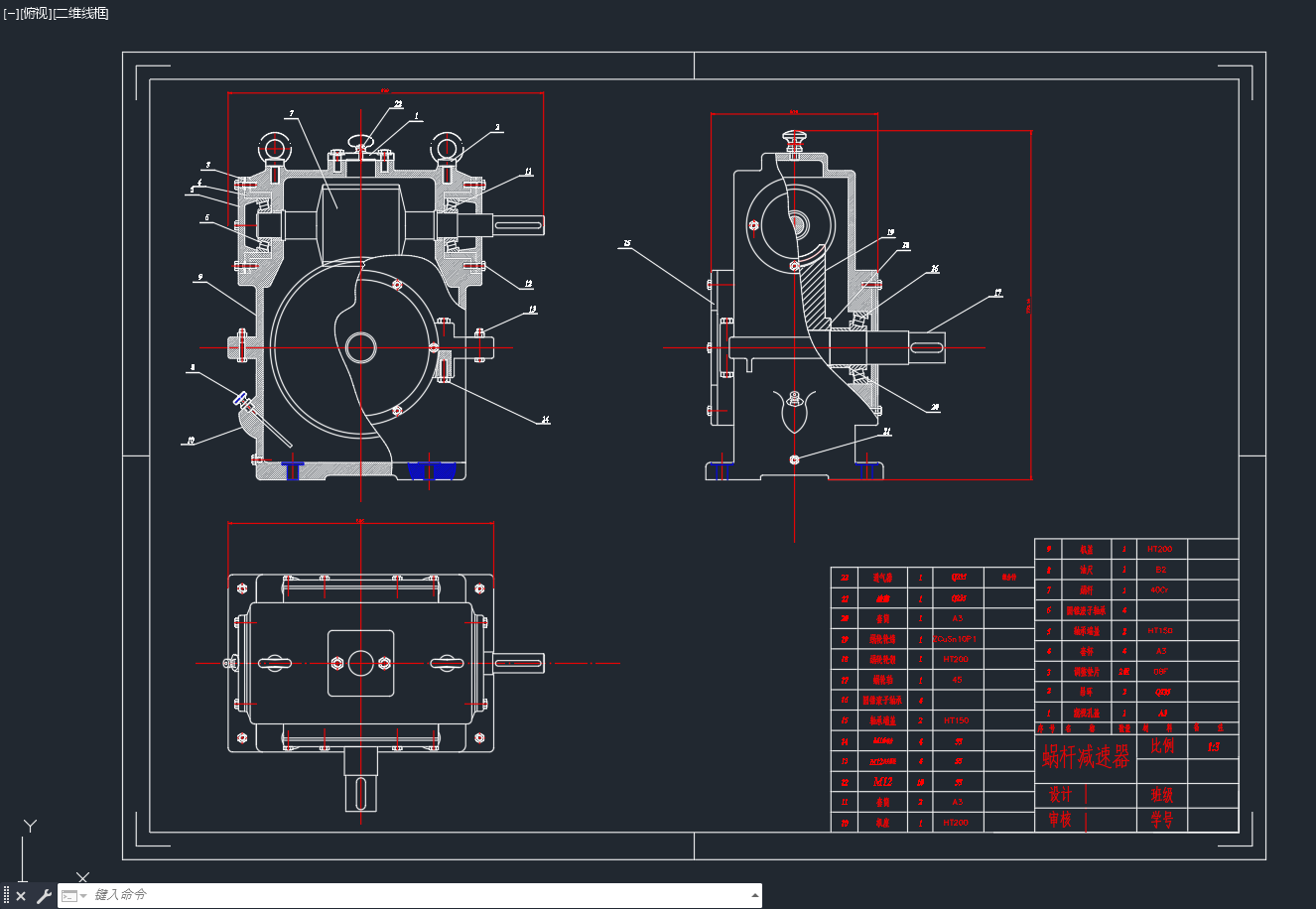Select HT200 material in row 9
Viewport: 1316px width, 909px height.
(x=1159, y=549)
